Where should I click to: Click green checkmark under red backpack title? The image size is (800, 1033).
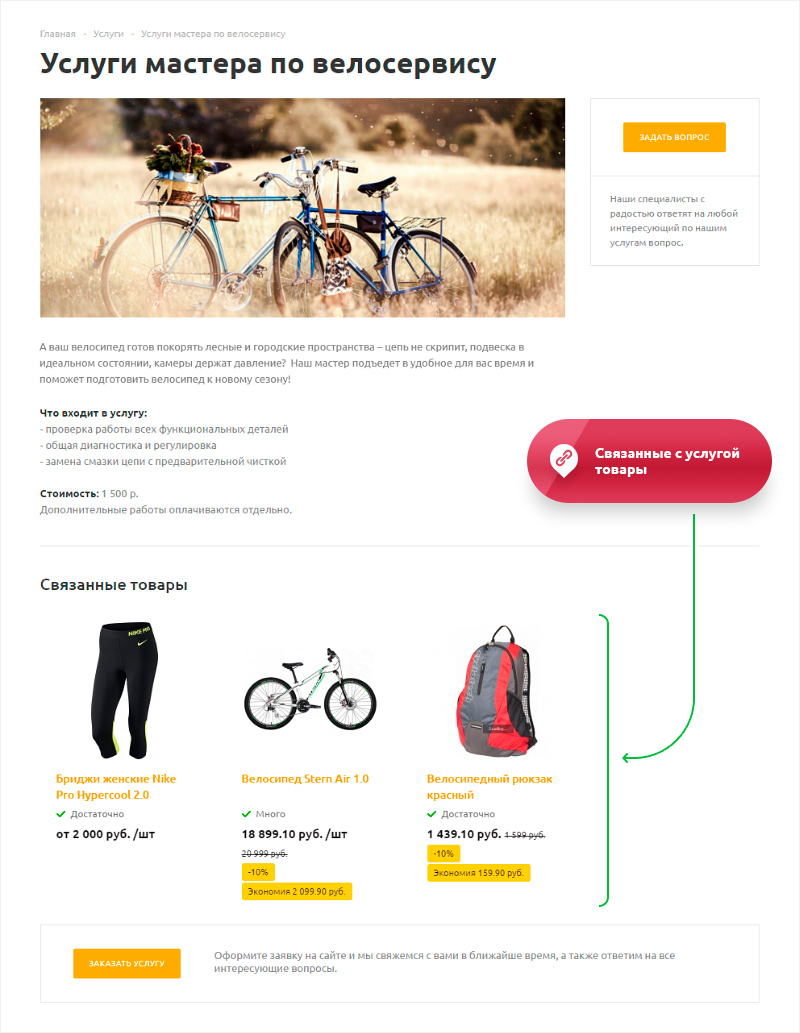pyautogui.click(x=432, y=814)
